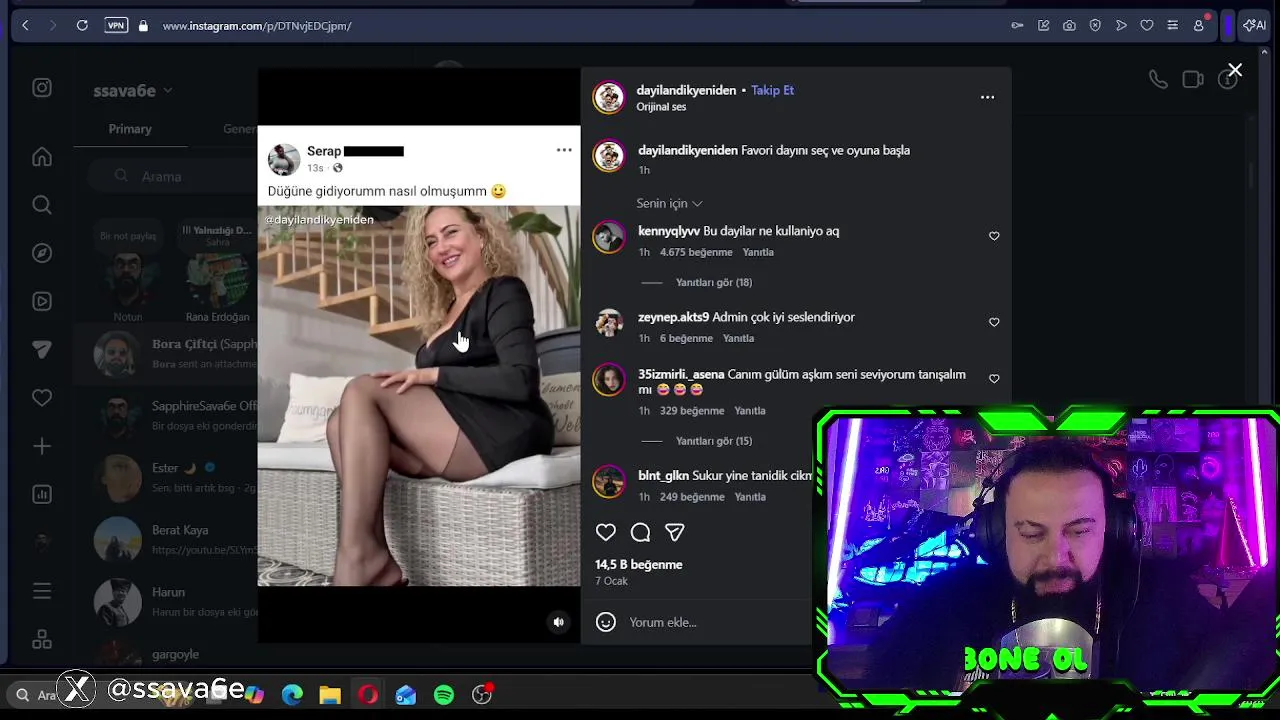Open Microsoft Edge from the taskbar

(292, 695)
